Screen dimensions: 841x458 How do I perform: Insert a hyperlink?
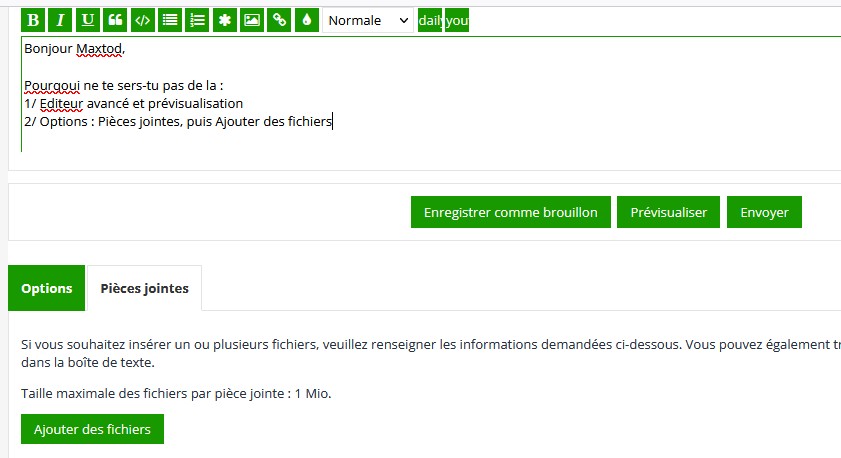coord(279,20)
